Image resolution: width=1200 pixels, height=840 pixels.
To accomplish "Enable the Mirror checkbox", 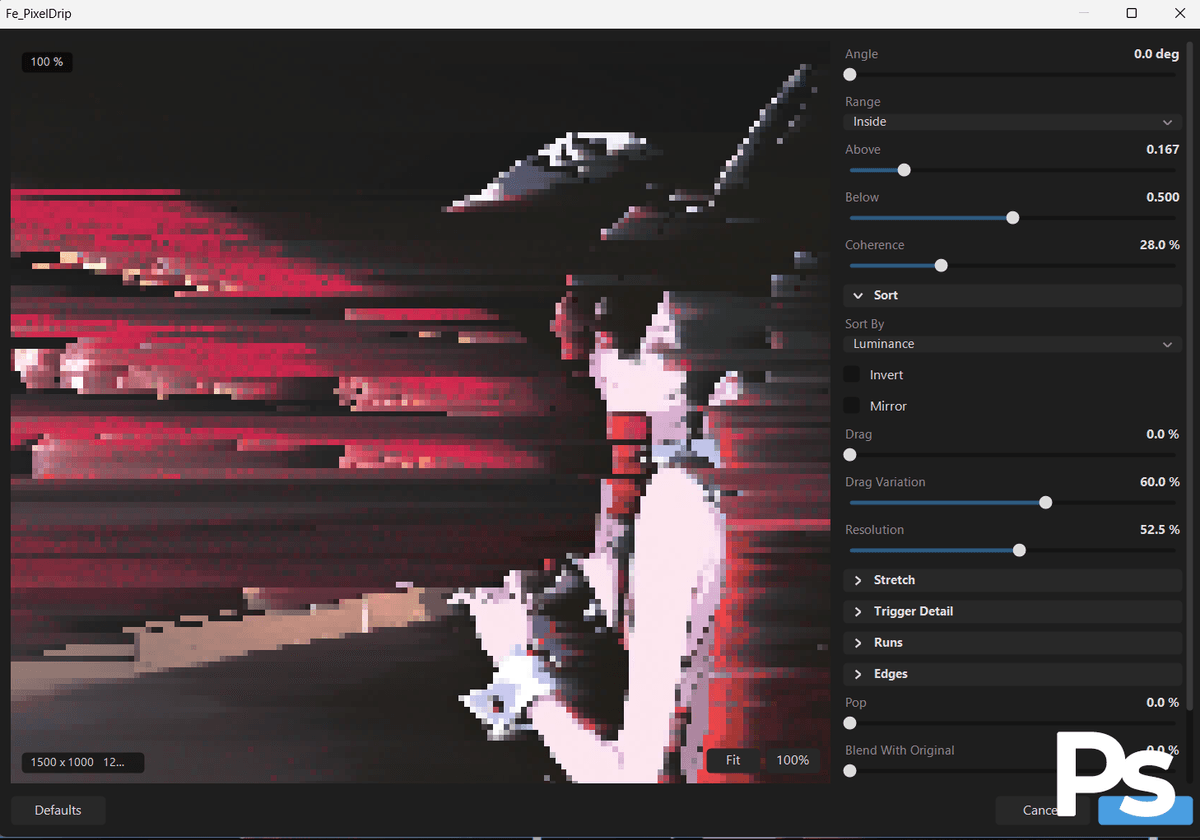I will (x=852, y=406).
